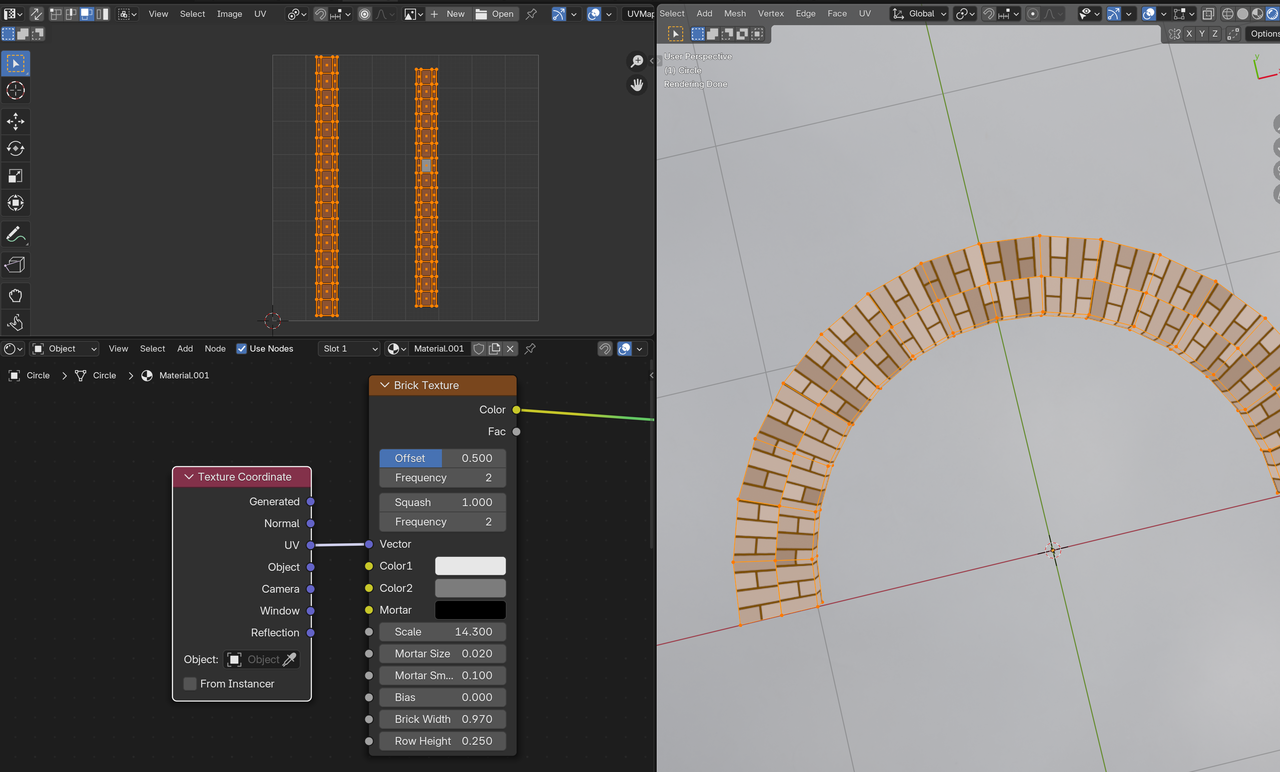The width and height of the screenshot is (1280, 772).
Task: Activate the Scale tool in UV editor
Action: [x=16, y=176]
